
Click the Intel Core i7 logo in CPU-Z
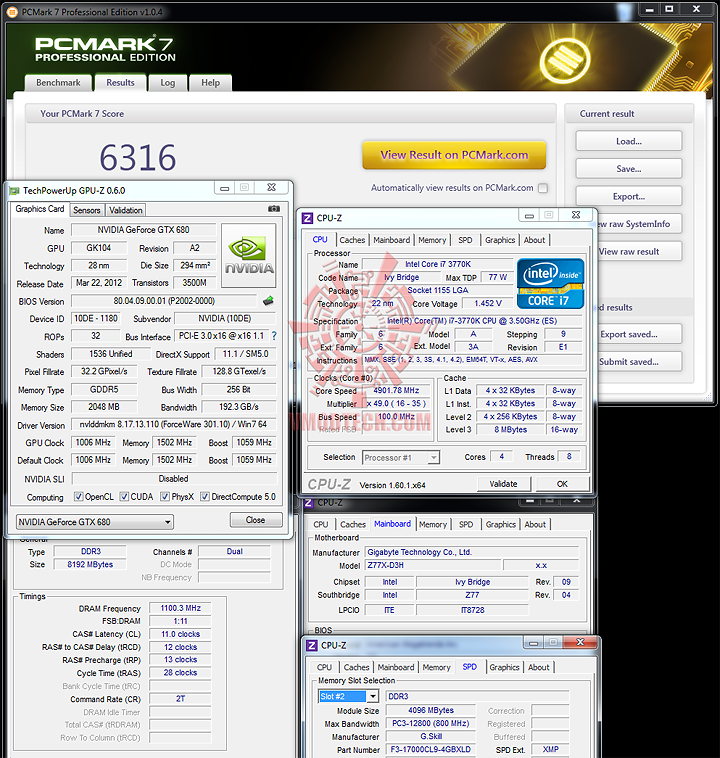pos(550,284)
